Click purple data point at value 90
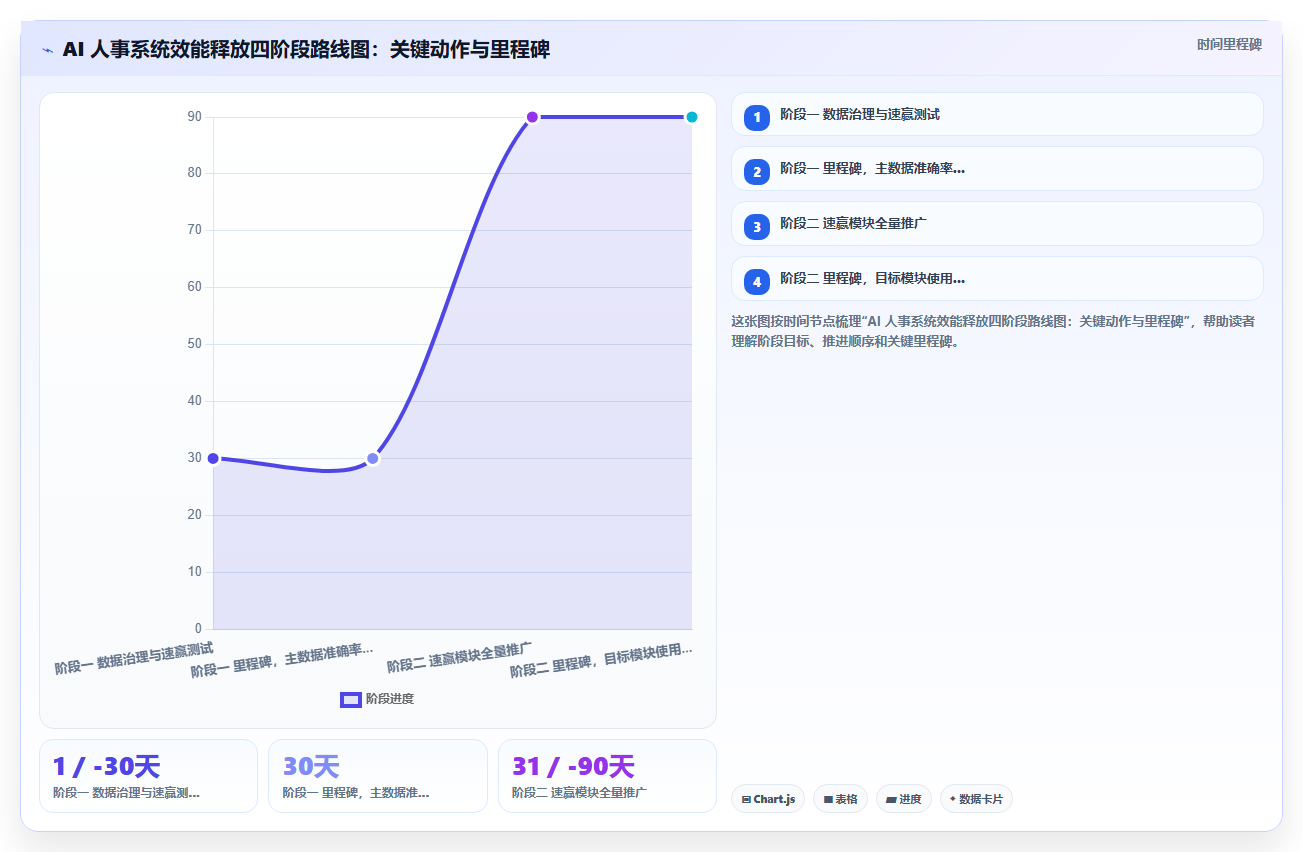1303x852 pixels. [x=532, y=117]
